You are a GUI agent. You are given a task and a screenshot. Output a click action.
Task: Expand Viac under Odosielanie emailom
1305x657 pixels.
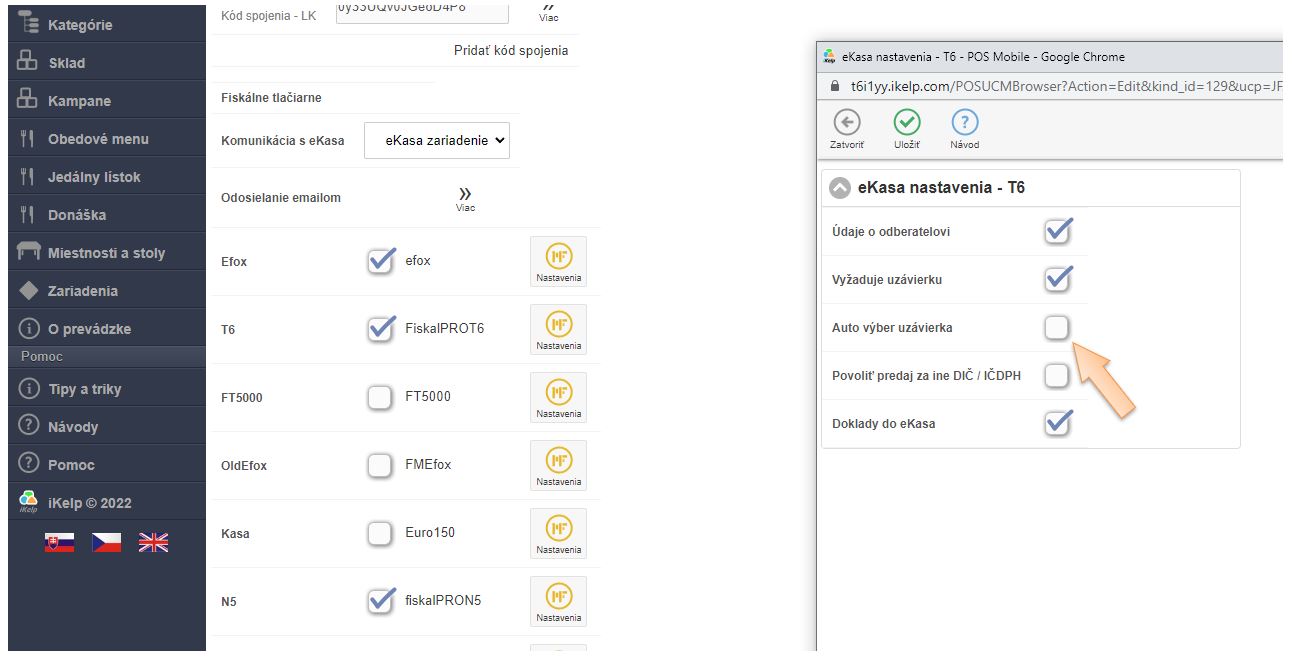(465, 198)
